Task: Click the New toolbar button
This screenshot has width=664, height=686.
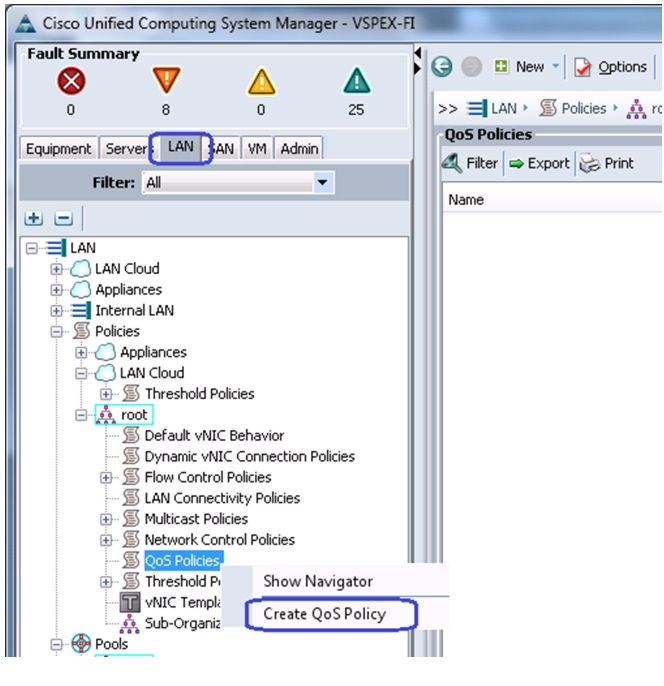Action: pos(519,67)
